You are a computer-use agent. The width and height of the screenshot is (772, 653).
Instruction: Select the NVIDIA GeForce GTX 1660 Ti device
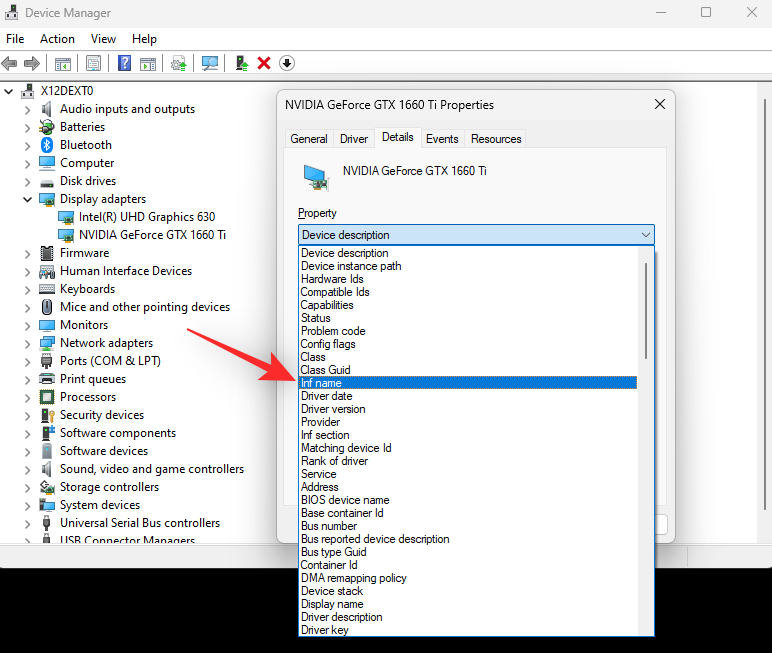click(x=152, y=235)
